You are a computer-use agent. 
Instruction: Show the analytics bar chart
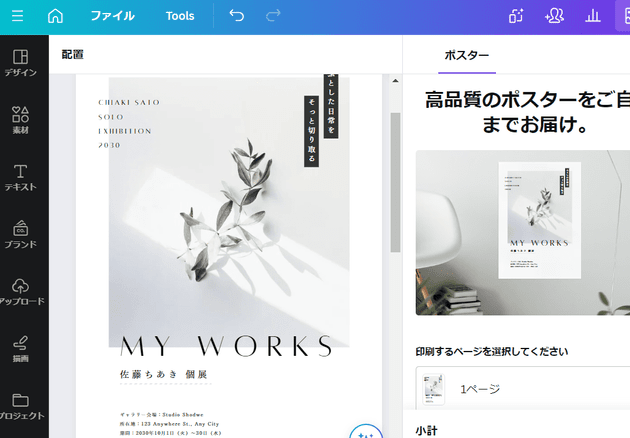coord(592,16)
